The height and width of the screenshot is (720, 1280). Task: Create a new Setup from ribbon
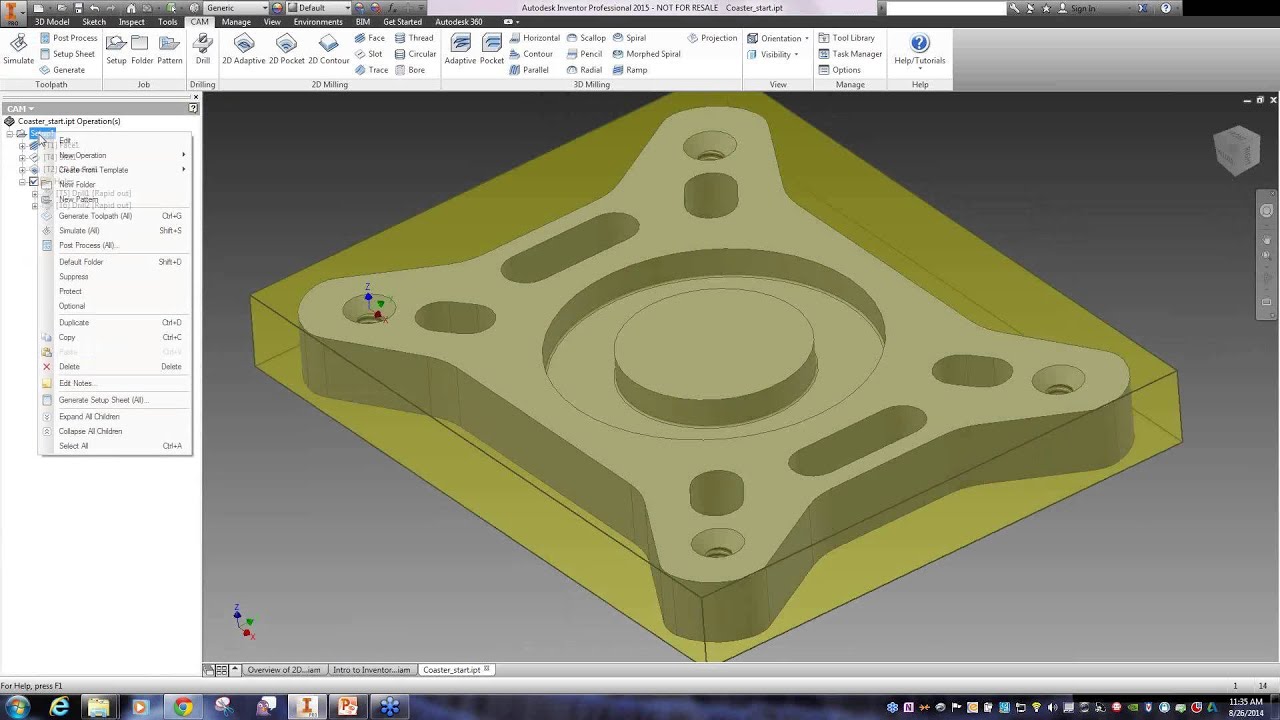tap(116, 50)
